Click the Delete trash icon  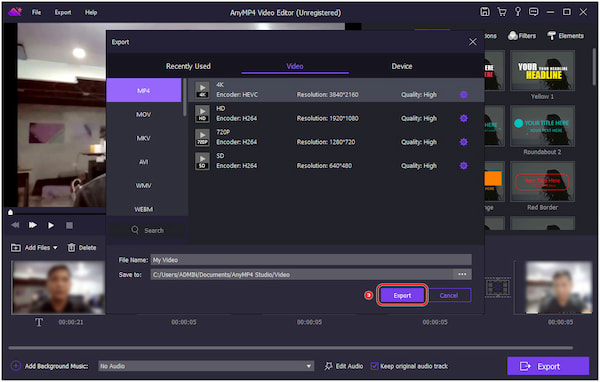[71, 248]
